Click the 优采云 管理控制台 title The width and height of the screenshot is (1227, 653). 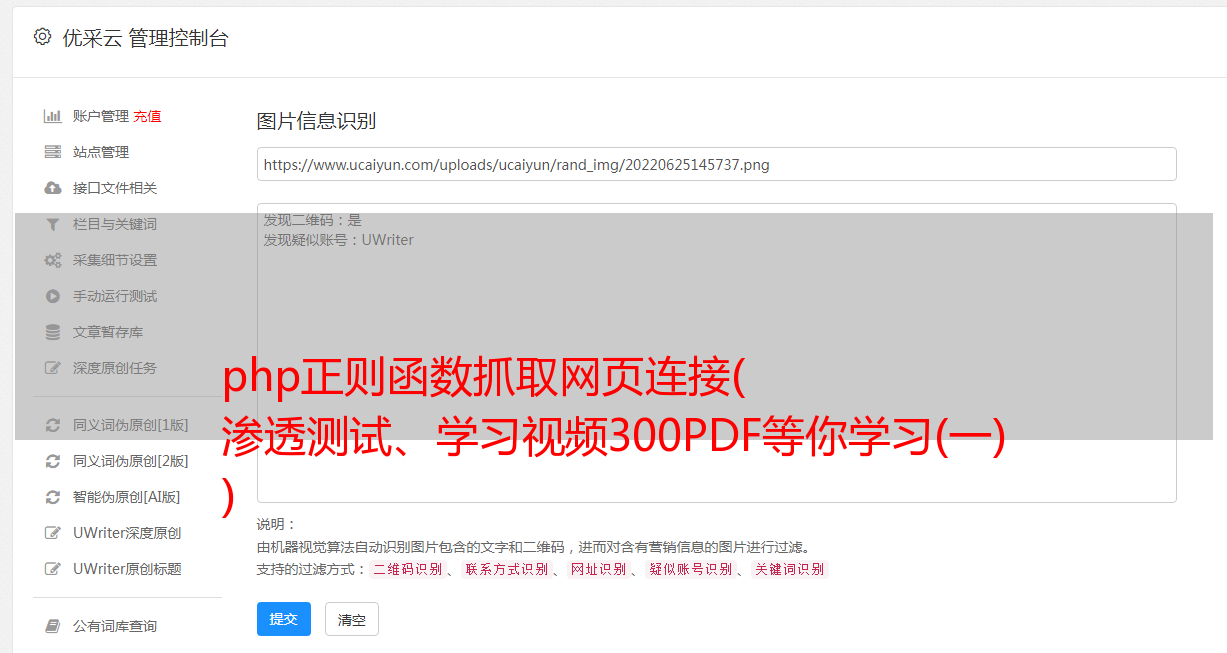pos(145,38)
